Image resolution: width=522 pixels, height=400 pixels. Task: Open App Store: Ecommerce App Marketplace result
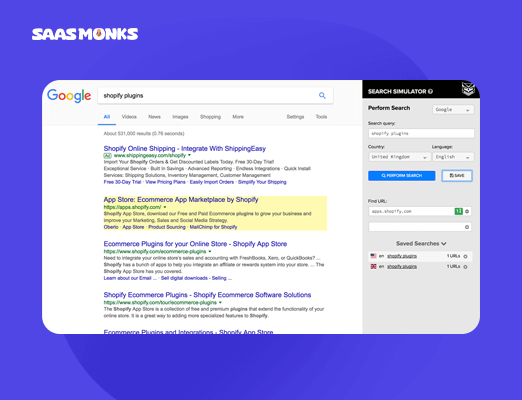click(181, 200)
